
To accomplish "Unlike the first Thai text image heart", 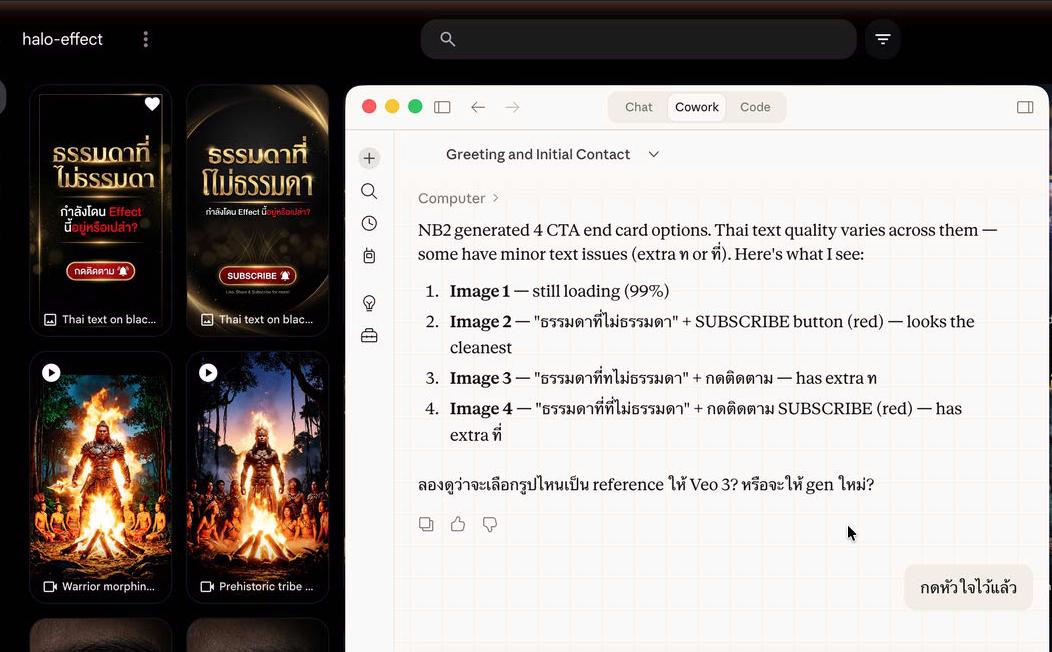I will [x=152, y=104].
